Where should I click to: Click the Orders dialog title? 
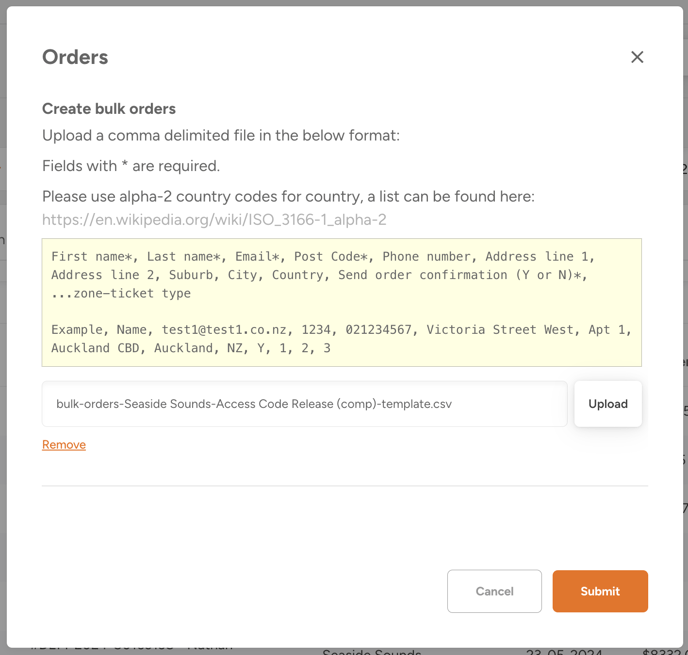pos(75,57)
